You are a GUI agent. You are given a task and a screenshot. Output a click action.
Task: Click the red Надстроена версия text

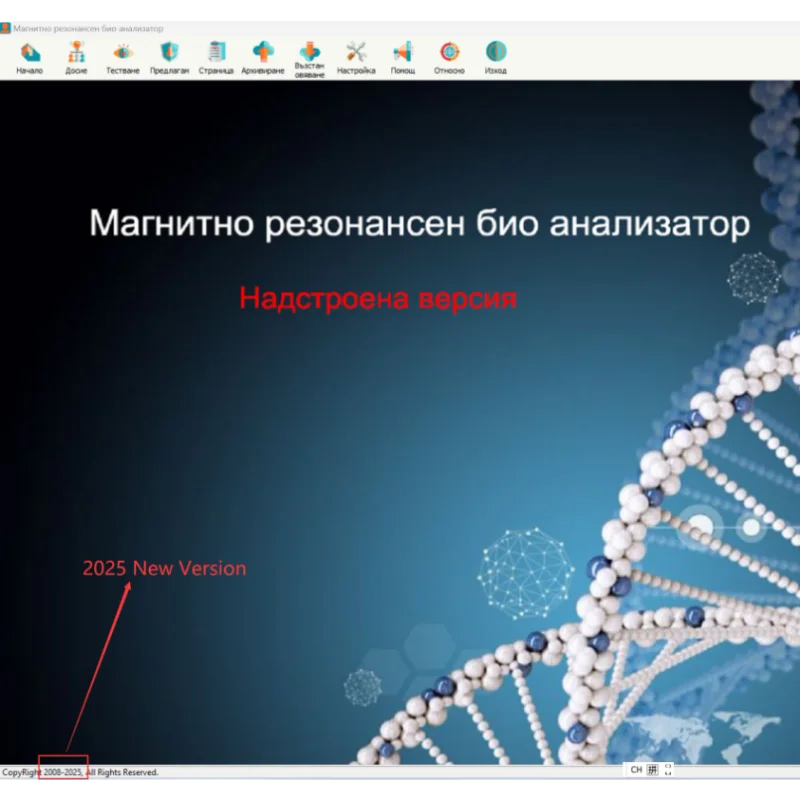coord(378,298)
